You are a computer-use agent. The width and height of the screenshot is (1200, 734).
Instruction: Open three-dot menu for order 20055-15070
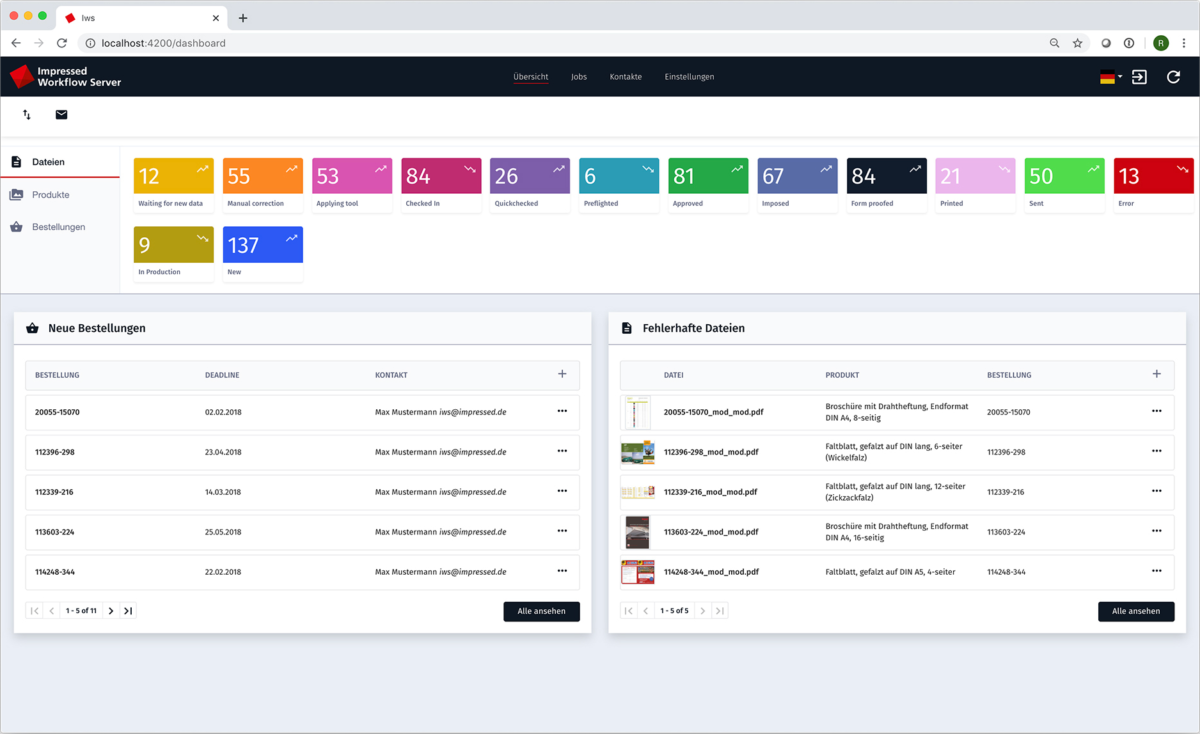[562, 411]
